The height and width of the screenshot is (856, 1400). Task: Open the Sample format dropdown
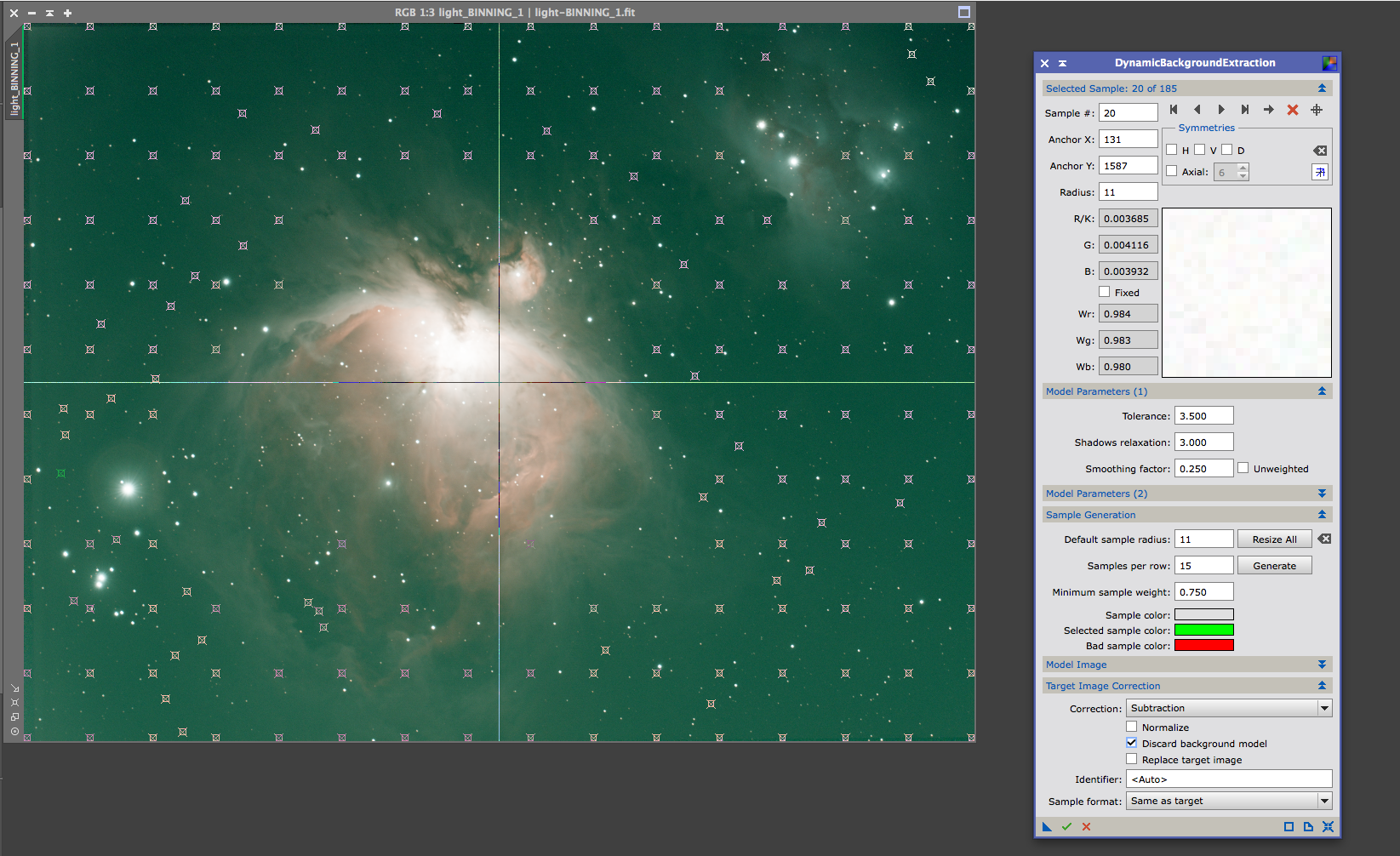click(x=1229, y=801)
